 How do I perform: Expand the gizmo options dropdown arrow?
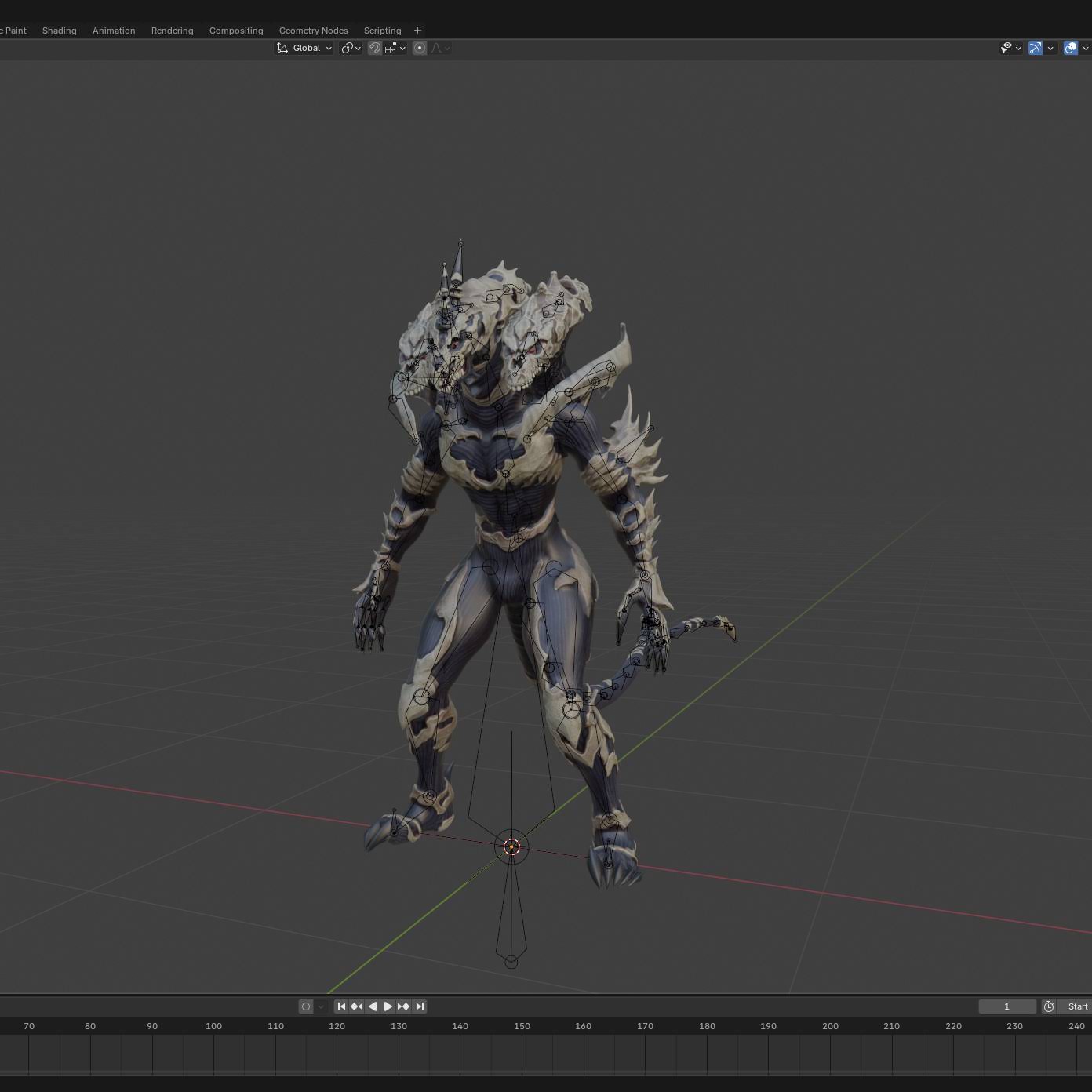[x=1050, y=48]
